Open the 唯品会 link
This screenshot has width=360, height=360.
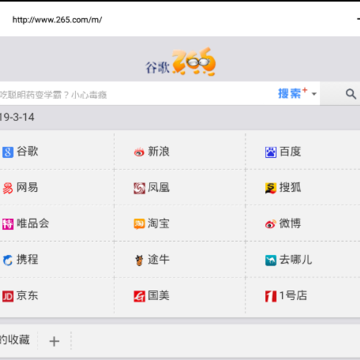(x=33, y=223)
